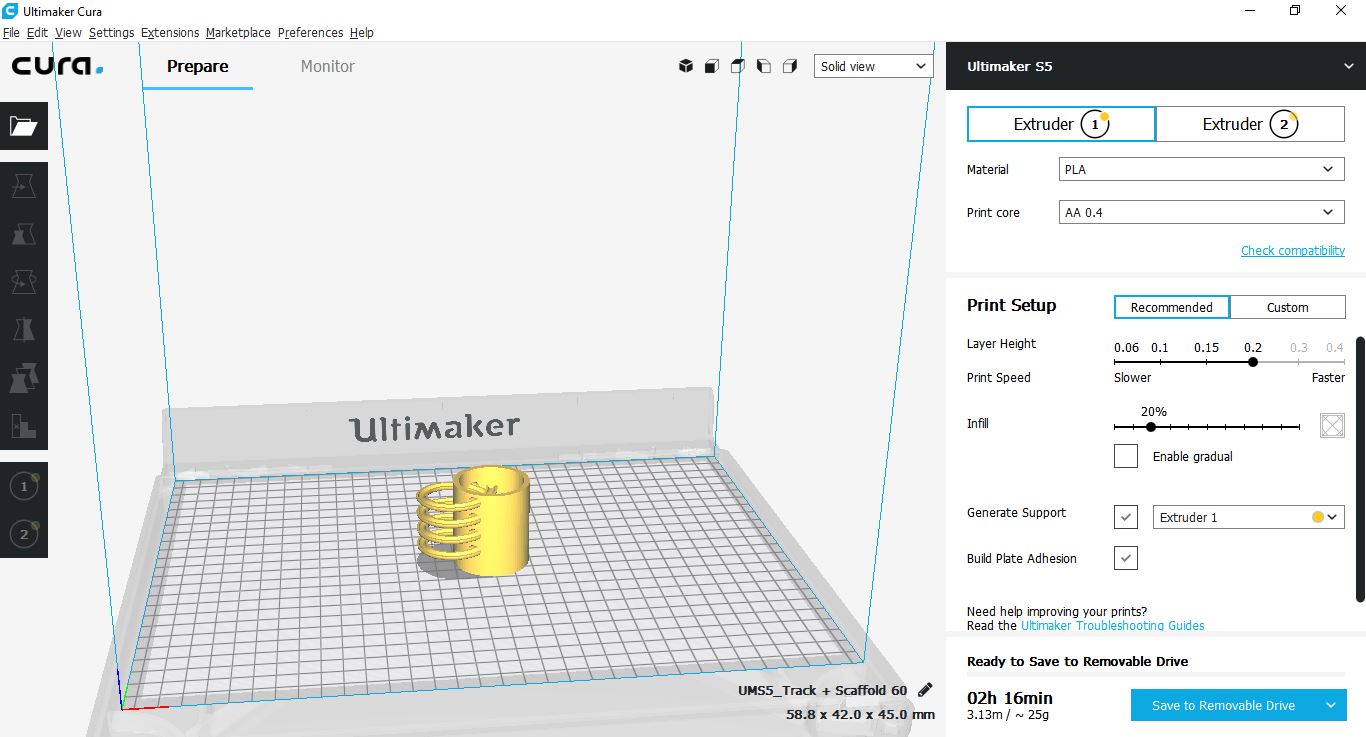The height and width of the screenshot is (737, 1366).
Task: Choose extruder 2 button in left sidebar
Action: coord(24,534)
